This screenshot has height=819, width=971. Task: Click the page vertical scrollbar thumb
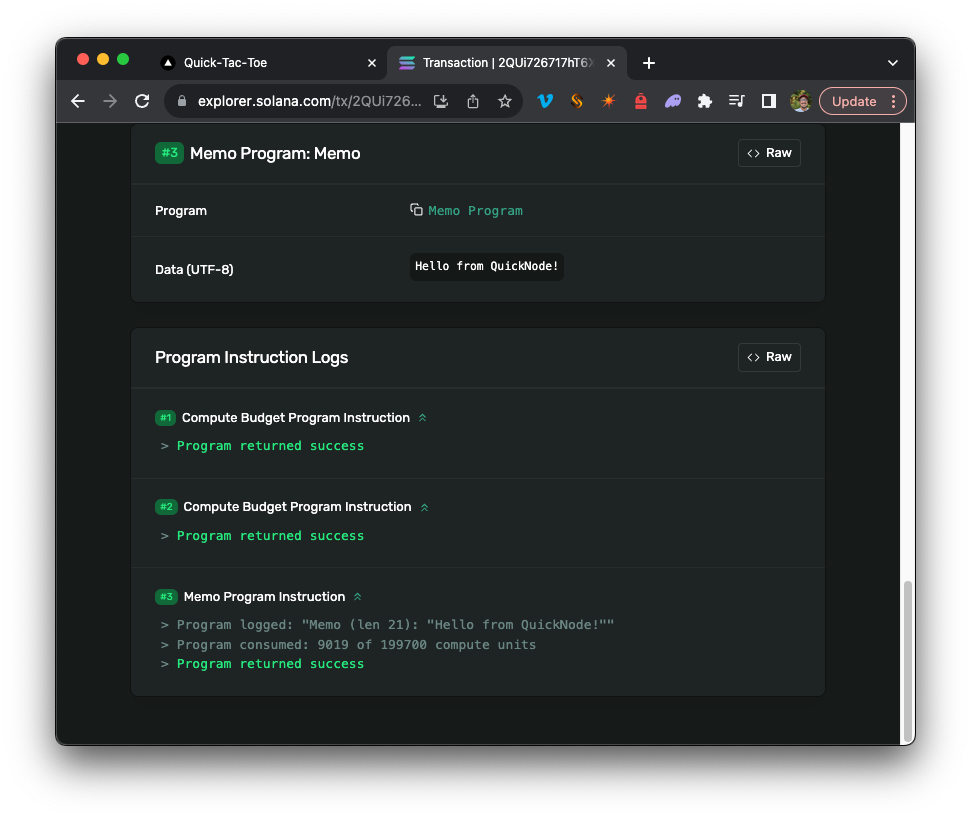point(907,661)
